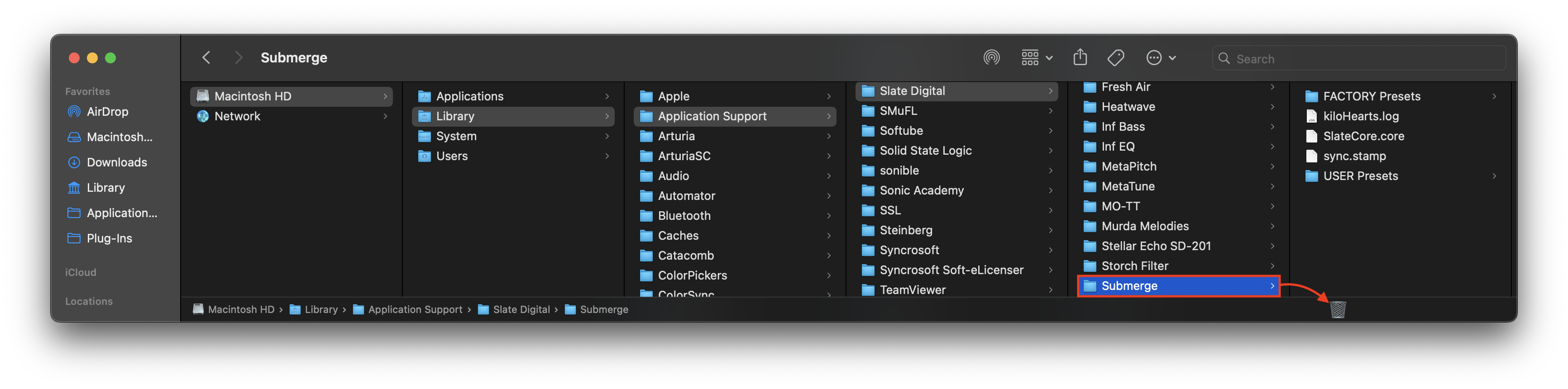The height and width of the screenshot is (389, 1568).
Task: Select the Sonic Academy folder
Action: [x=956, y=190]
